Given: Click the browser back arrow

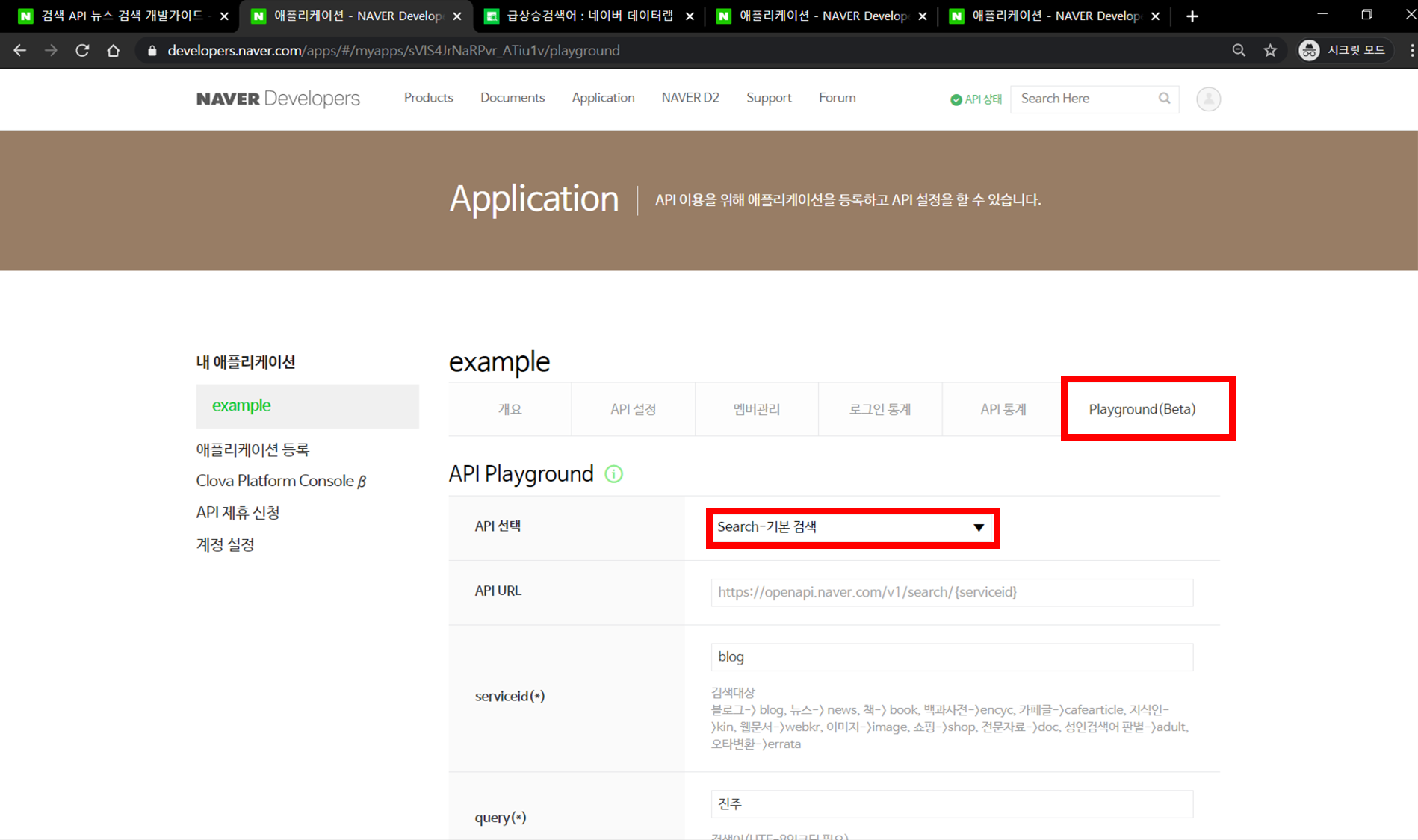Looking at the screenshot, I should (x=20, y=50).
